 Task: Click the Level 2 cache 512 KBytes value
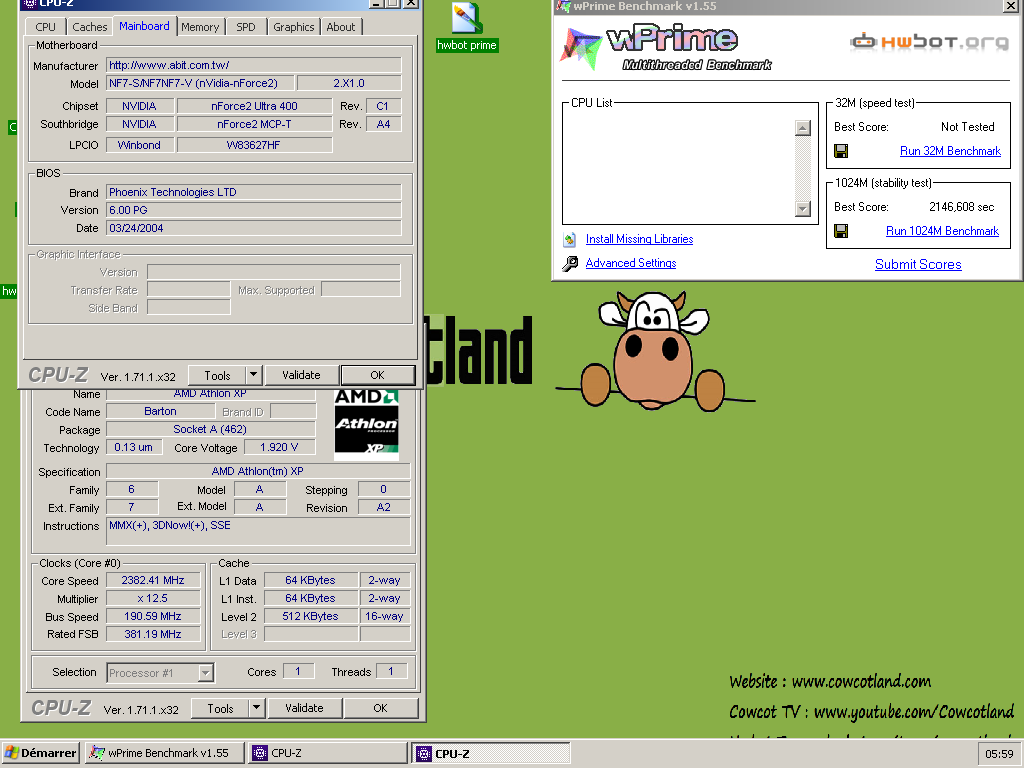point(310,616)
